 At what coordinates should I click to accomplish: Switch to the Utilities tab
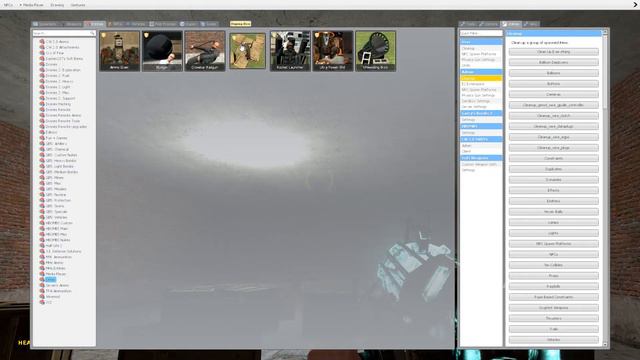point(511,24)
